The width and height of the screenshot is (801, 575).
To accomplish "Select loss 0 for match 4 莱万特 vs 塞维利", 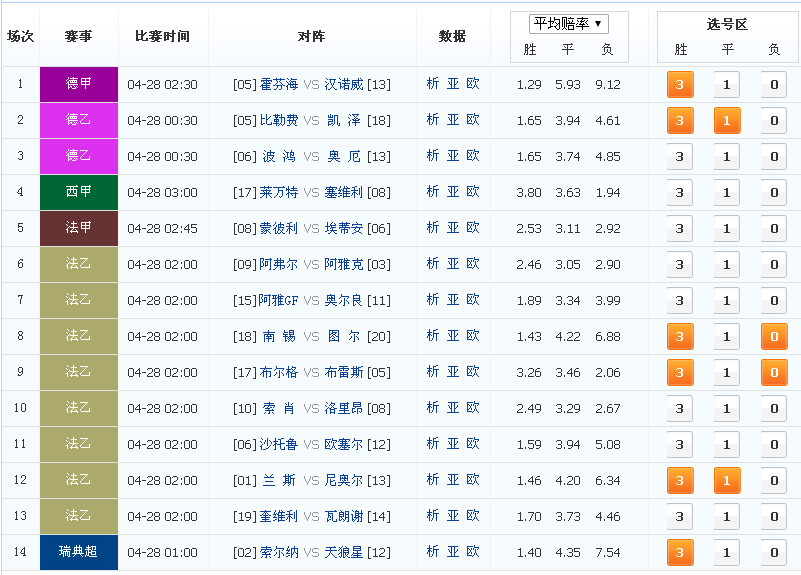I will (774, 193).
